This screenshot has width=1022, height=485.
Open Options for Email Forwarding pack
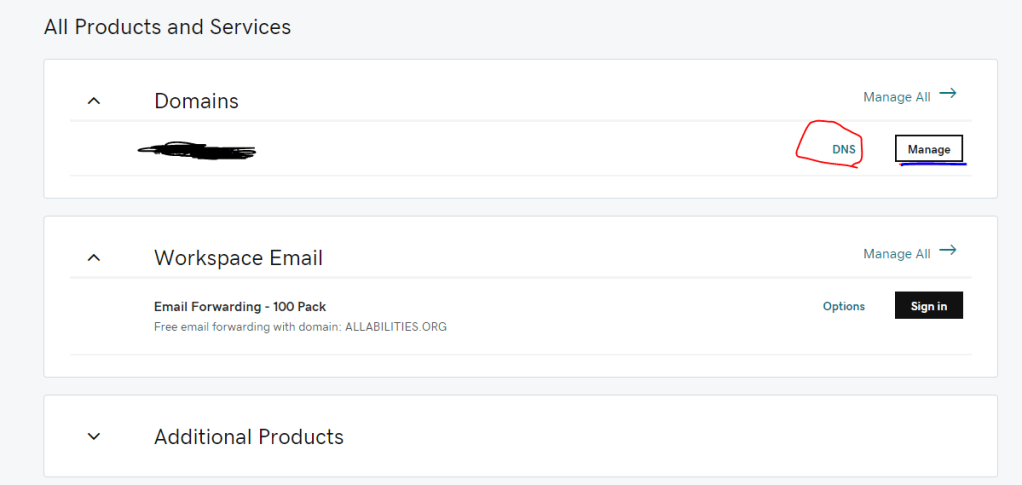pyautogui.click(x=843, y=306)
